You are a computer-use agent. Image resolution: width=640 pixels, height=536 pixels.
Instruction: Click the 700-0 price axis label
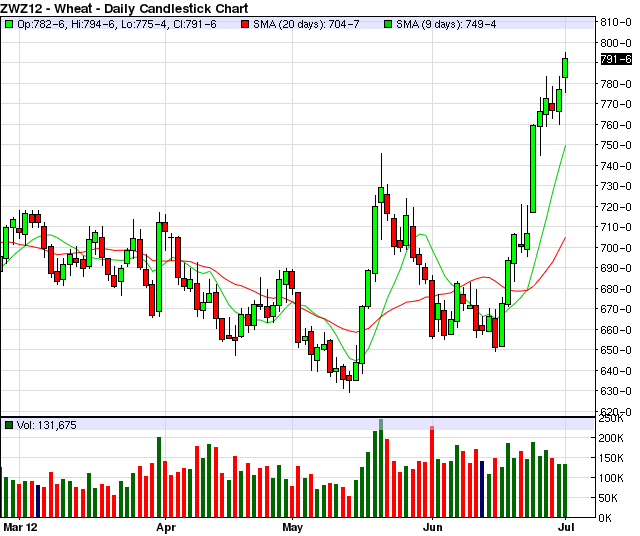616,248
